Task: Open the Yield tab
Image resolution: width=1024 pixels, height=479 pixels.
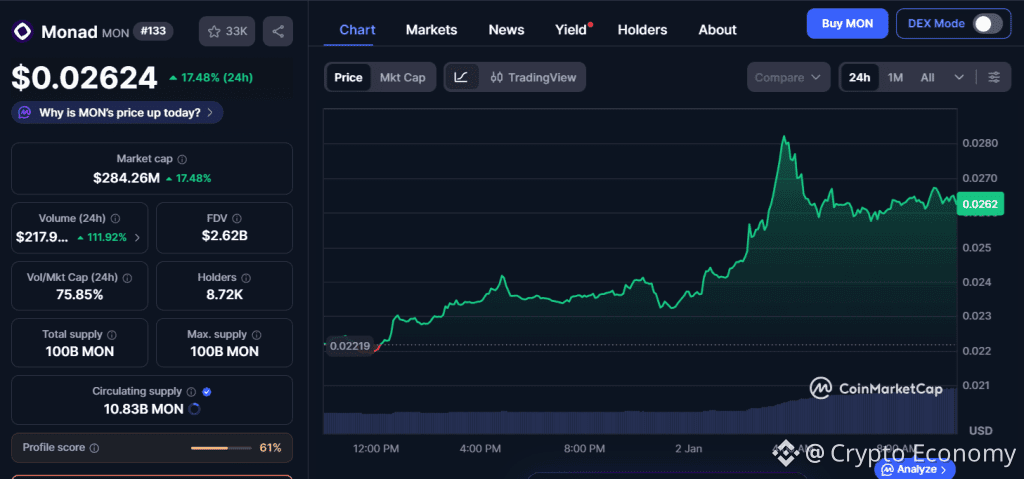Action: [573, 29]
